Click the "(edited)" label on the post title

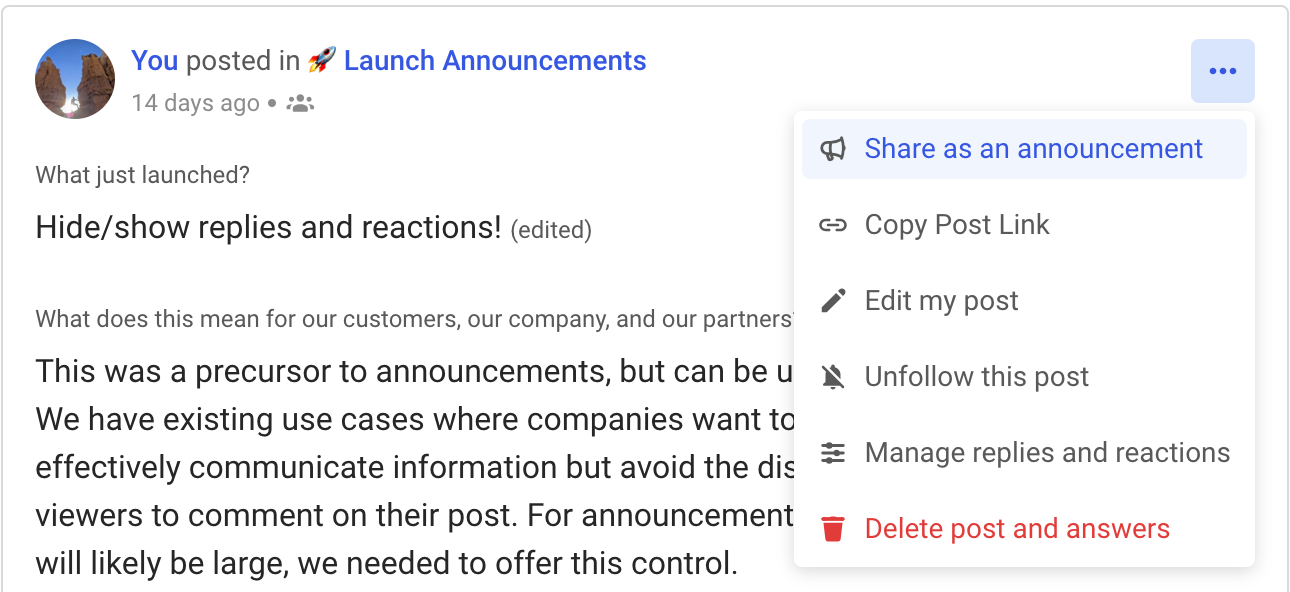(551, 229)
